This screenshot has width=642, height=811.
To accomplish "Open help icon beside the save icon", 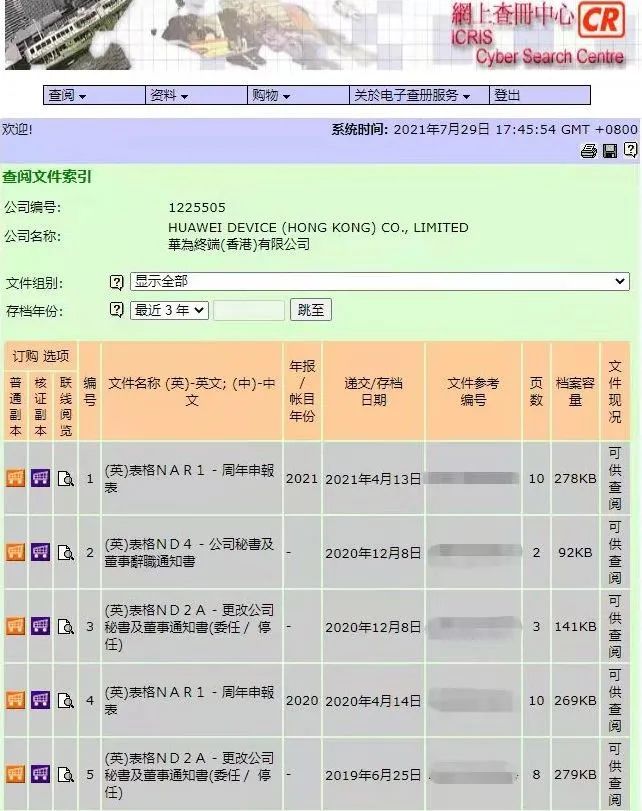I will [x=630, y=151].
